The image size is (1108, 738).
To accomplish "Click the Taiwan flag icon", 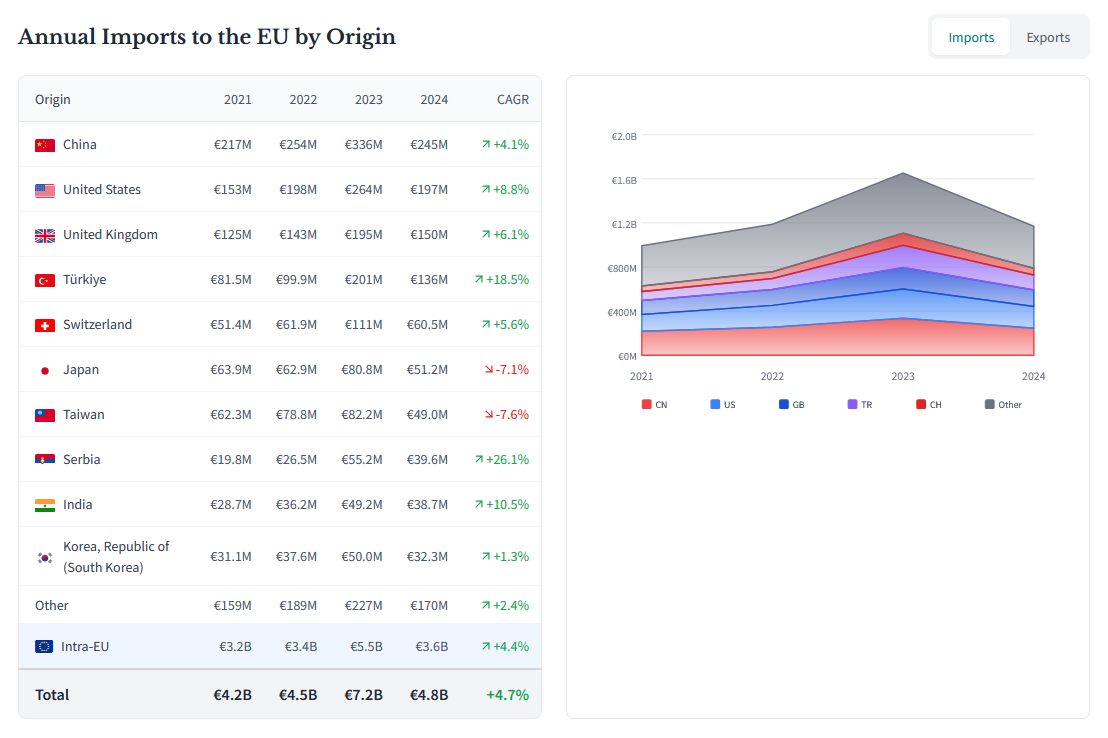I will coord(44,414).
